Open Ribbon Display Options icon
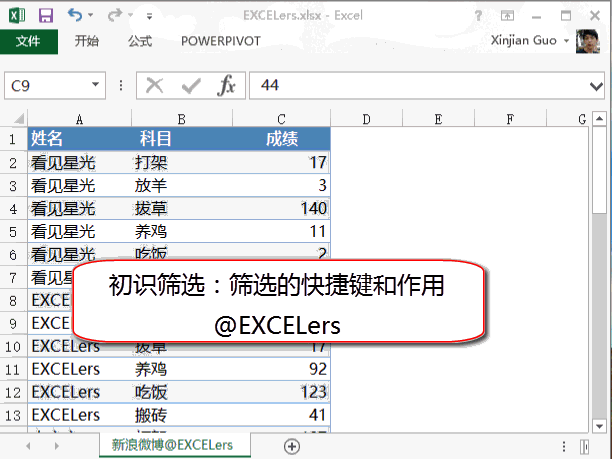Viewport: 612px width, 459px height. (x=508, y=16)
